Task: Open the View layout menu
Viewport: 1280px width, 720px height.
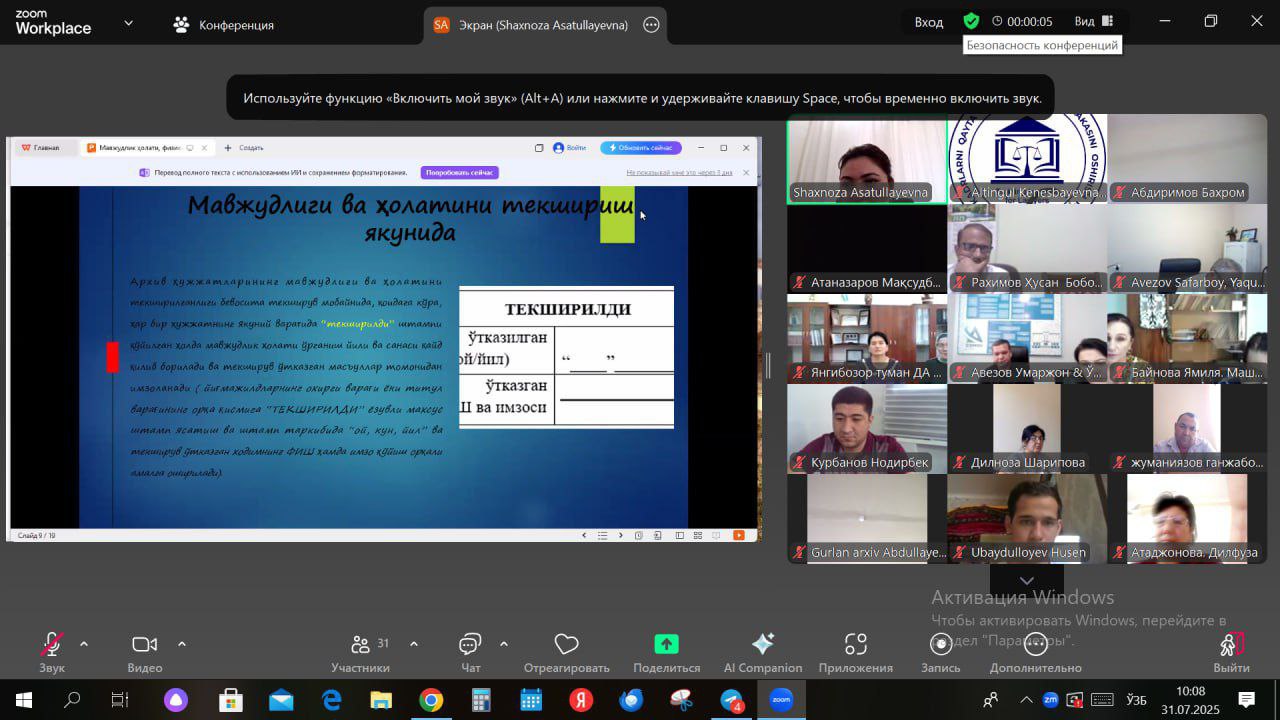Action: click(x=1094, y=21)
